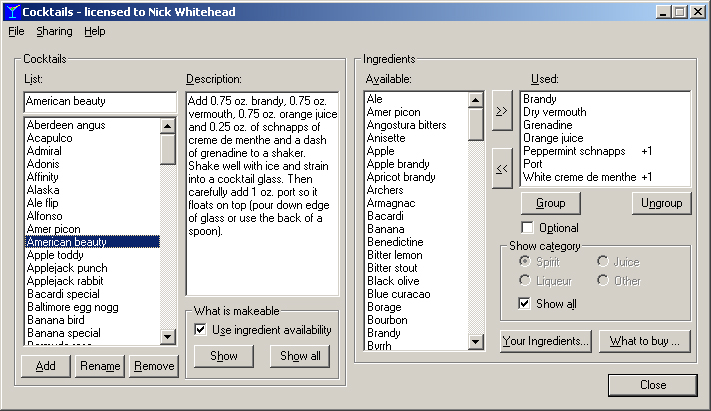
Task: Select Angostura bitters in Available ingredients
Action: [x=416, y=125]
